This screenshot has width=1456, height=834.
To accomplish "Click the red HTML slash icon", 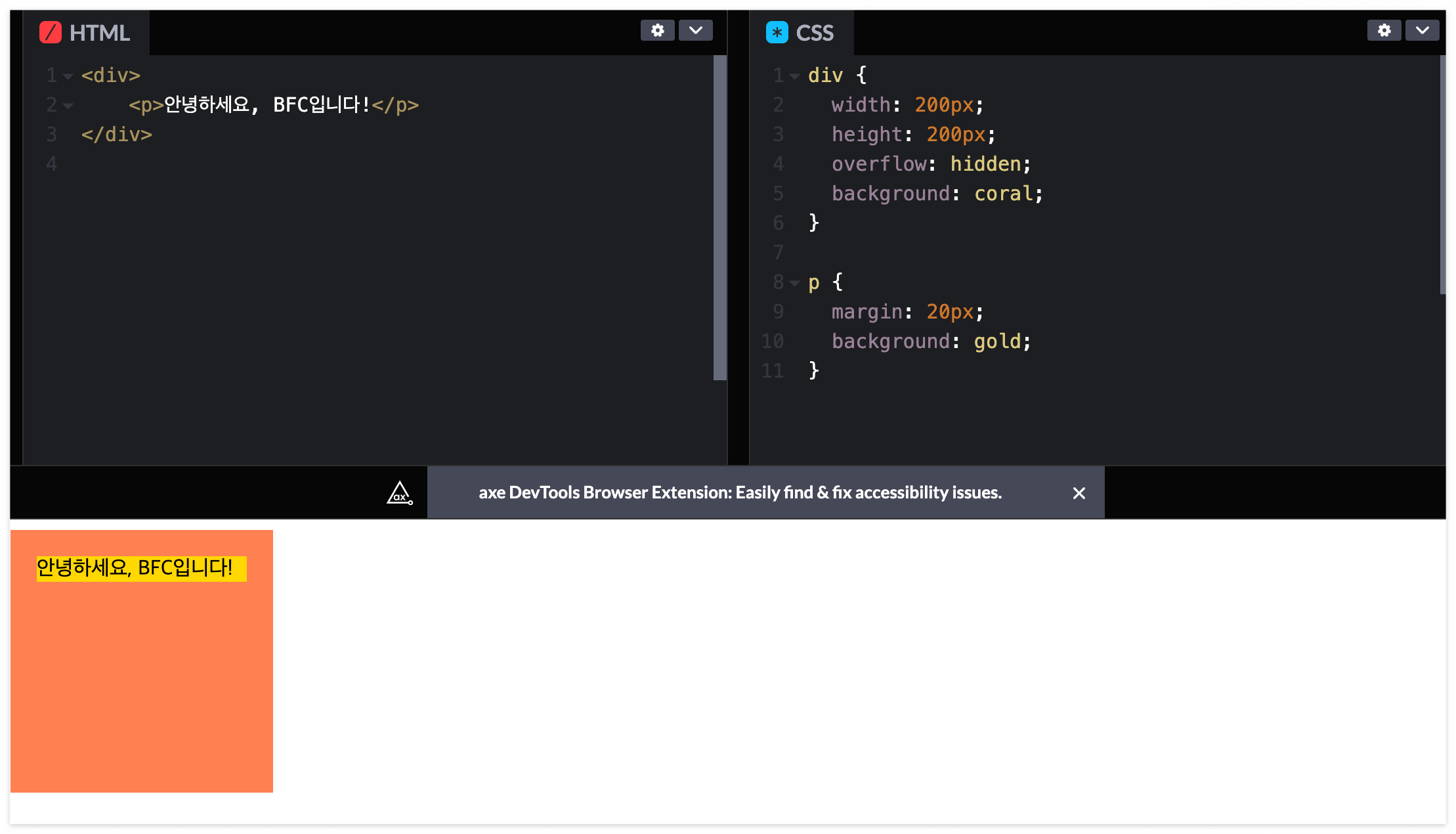I will pos(51,32).
